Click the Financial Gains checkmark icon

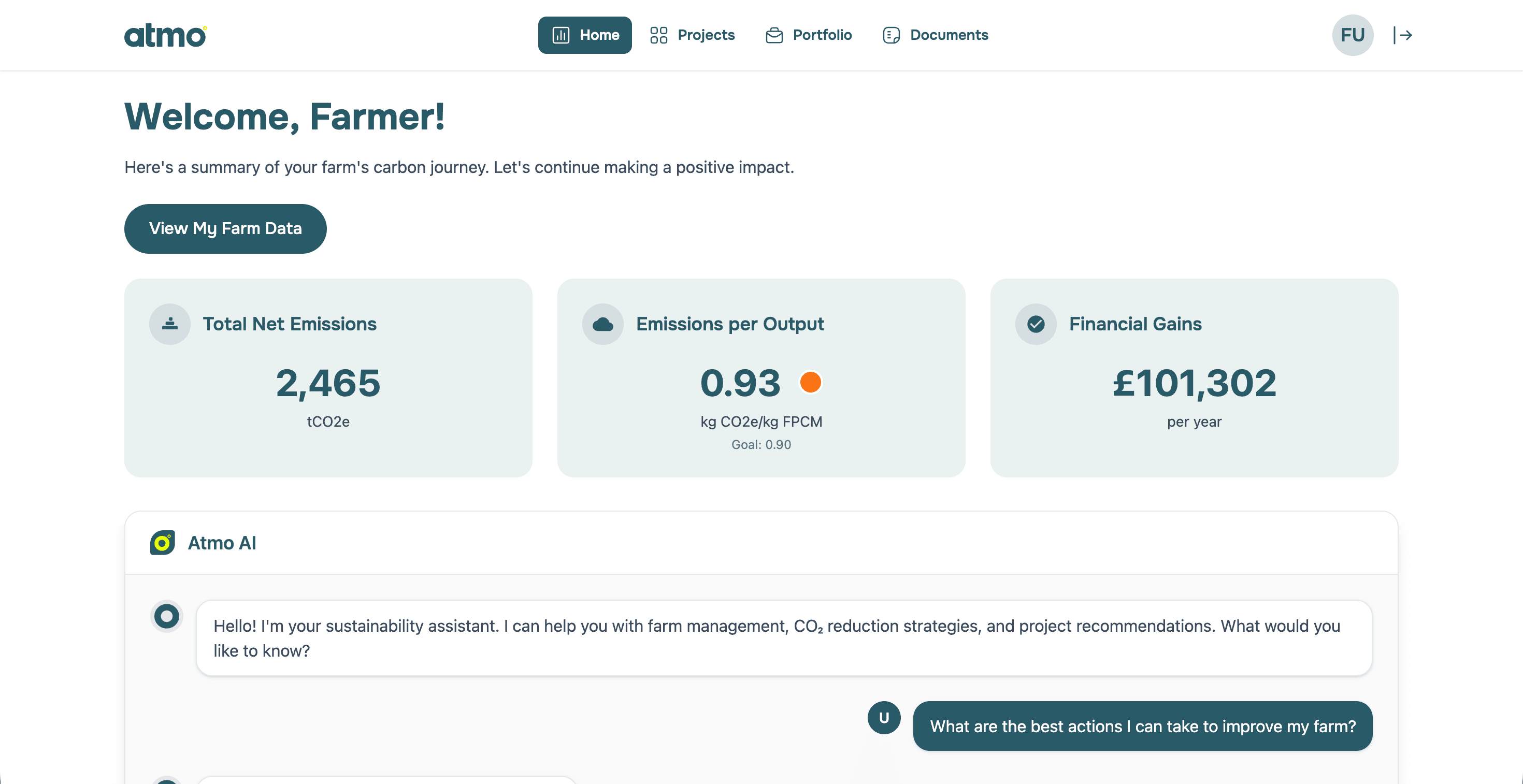pos(1036,324)
